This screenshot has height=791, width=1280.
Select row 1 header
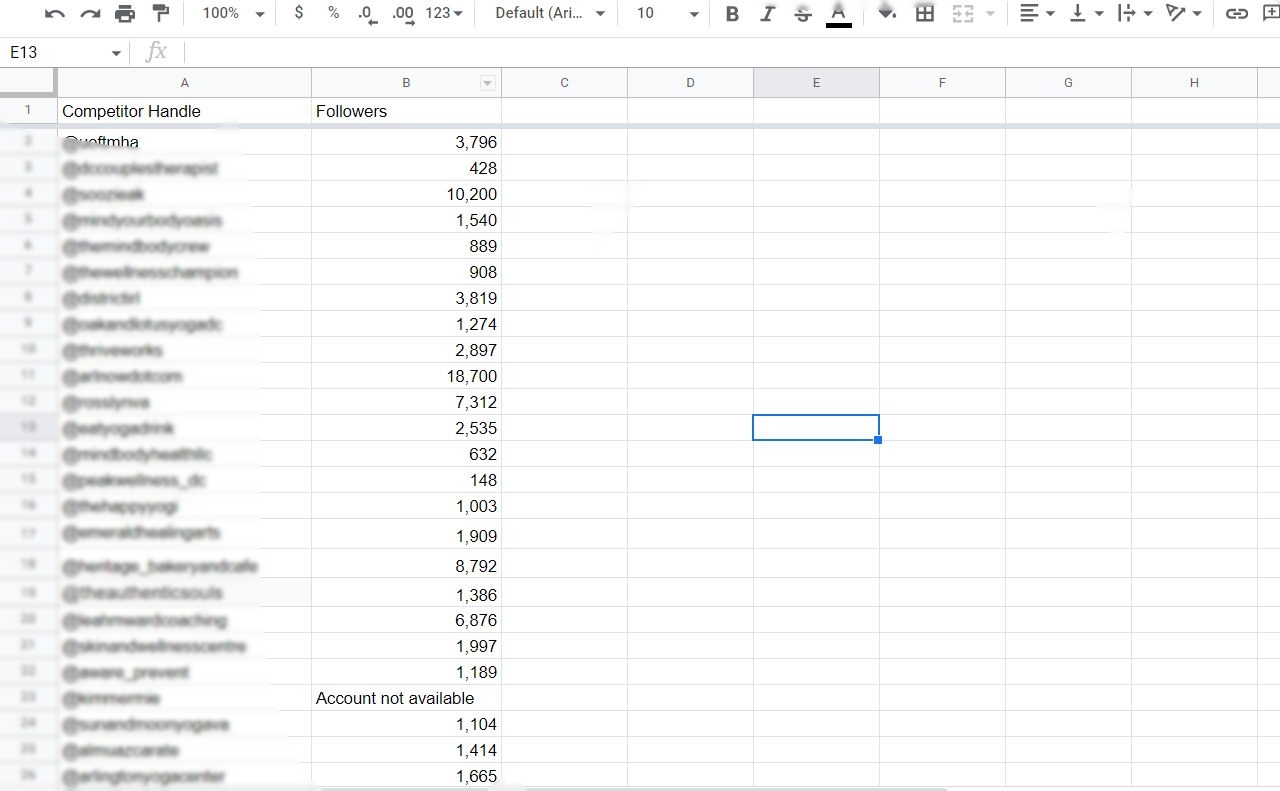(28, 111)
